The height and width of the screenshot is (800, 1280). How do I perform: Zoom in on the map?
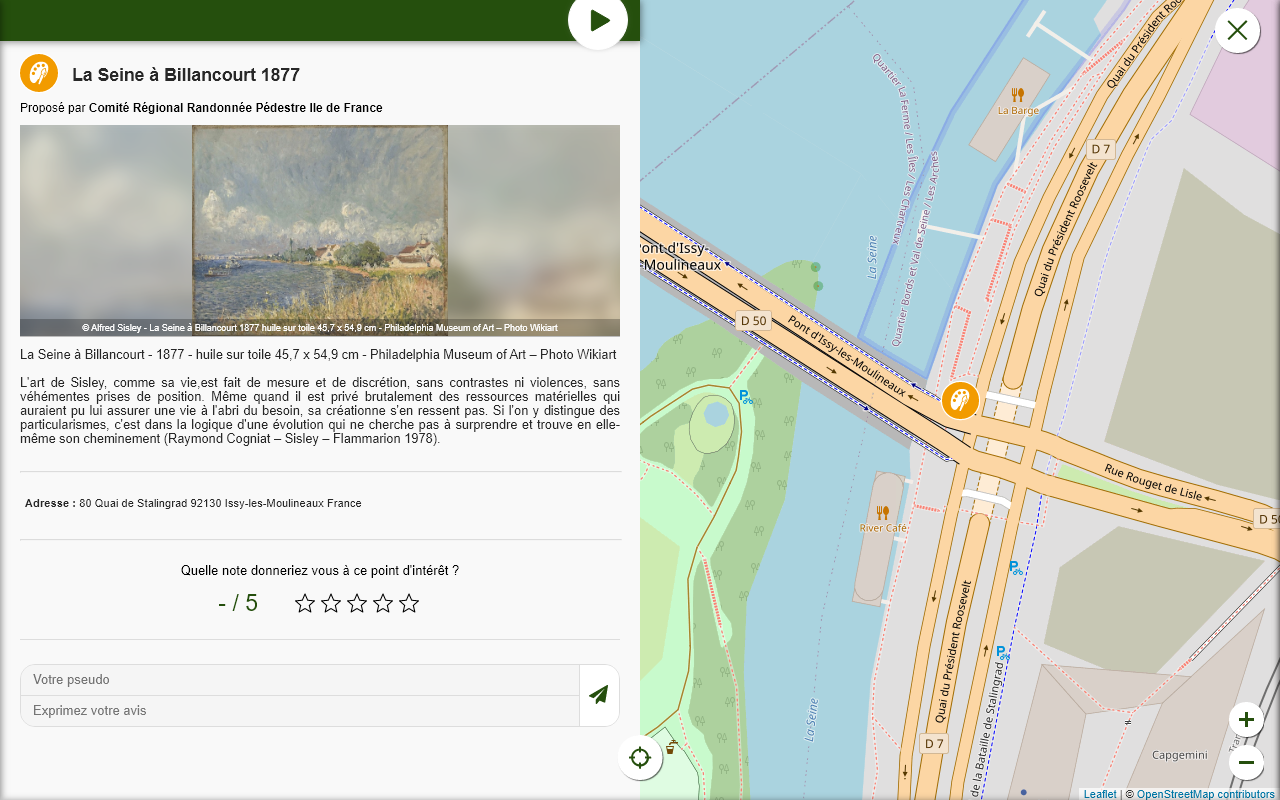[x=1246, y=720]
